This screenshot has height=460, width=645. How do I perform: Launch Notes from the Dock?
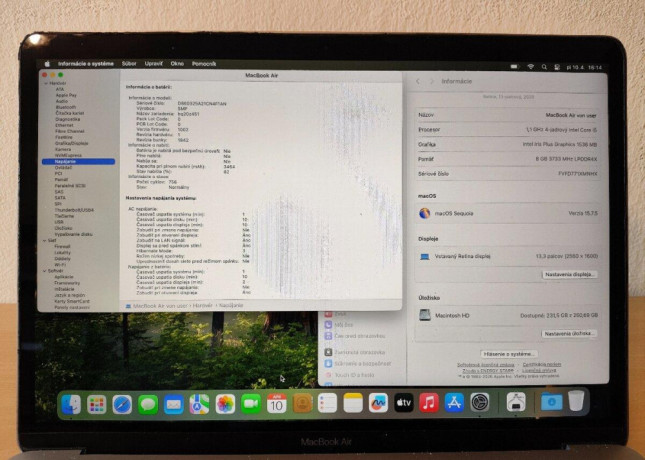(x=353, y=403)
